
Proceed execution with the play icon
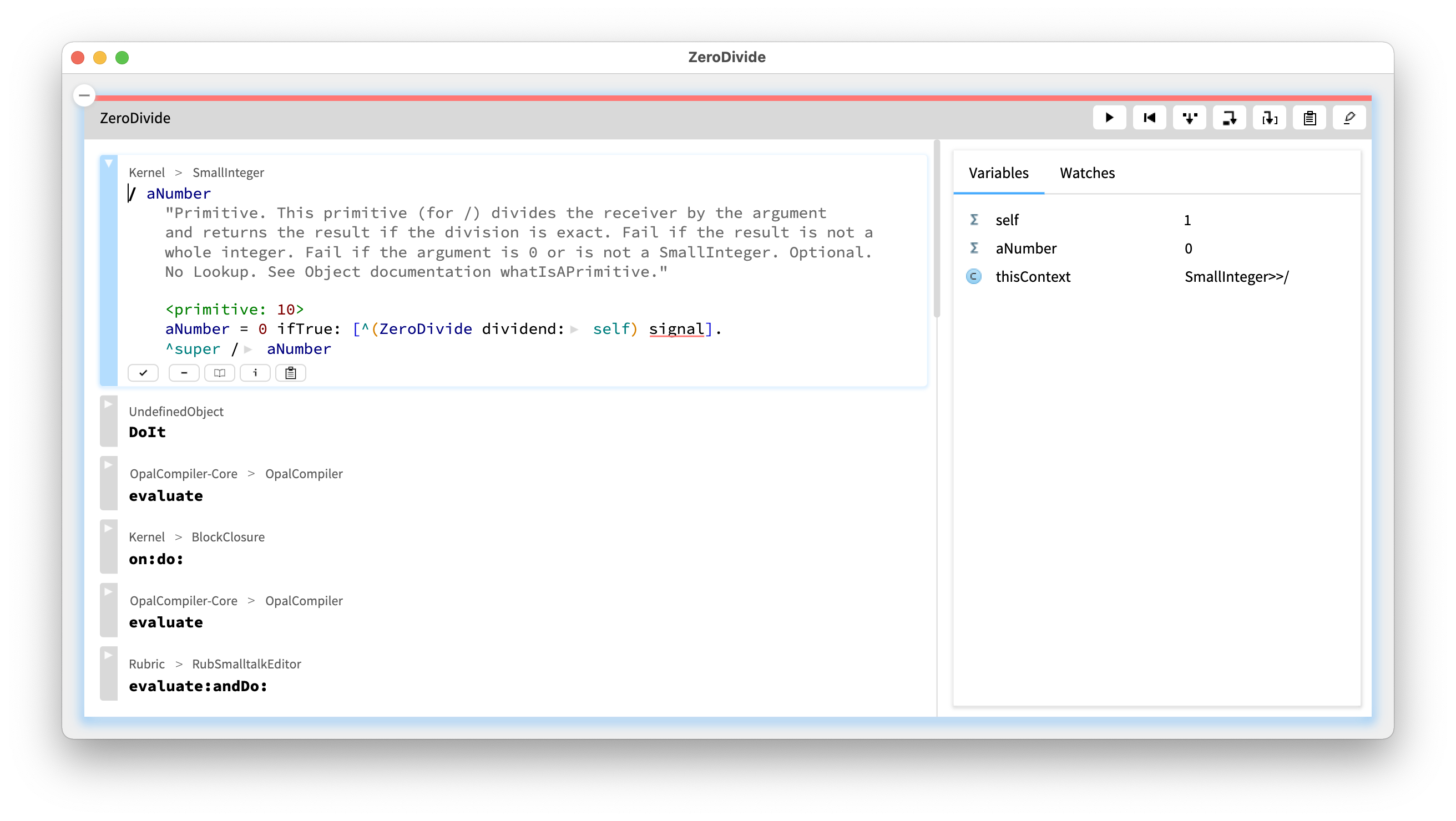pyautogui.click(x=1110, y=118)
